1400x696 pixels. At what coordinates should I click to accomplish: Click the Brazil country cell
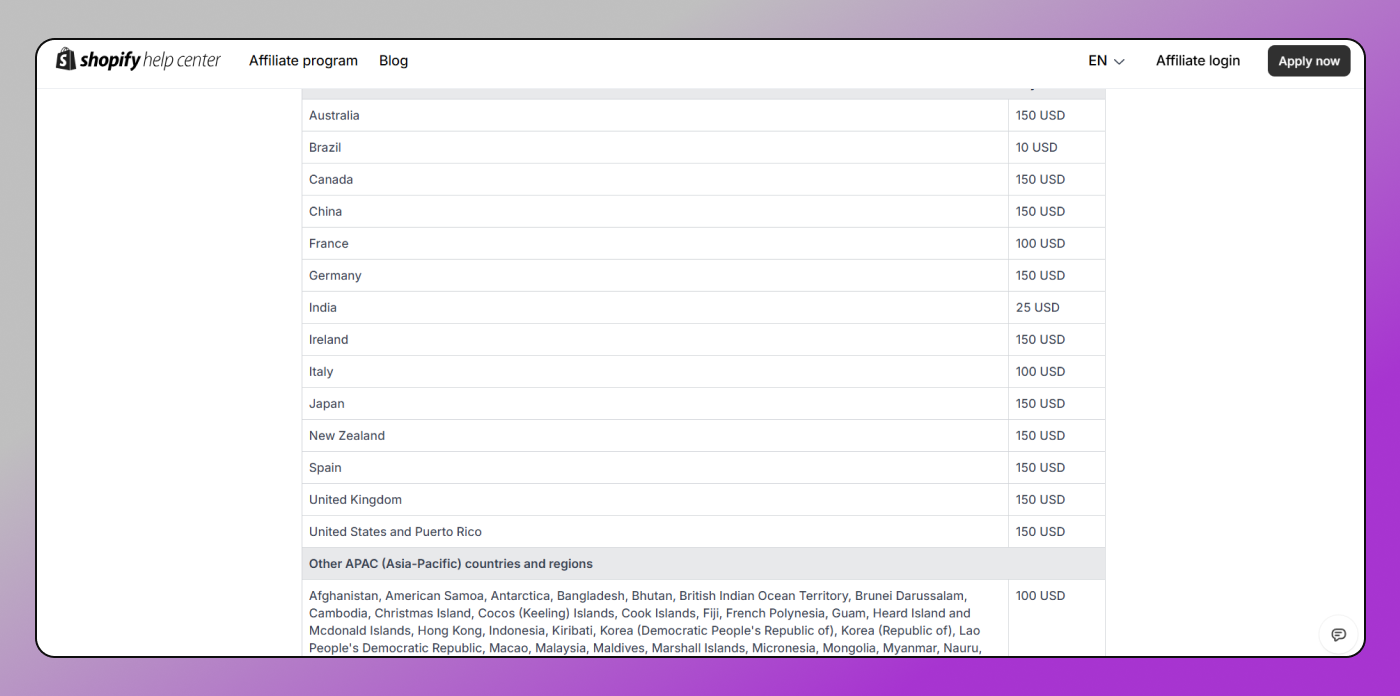(325, 147)
